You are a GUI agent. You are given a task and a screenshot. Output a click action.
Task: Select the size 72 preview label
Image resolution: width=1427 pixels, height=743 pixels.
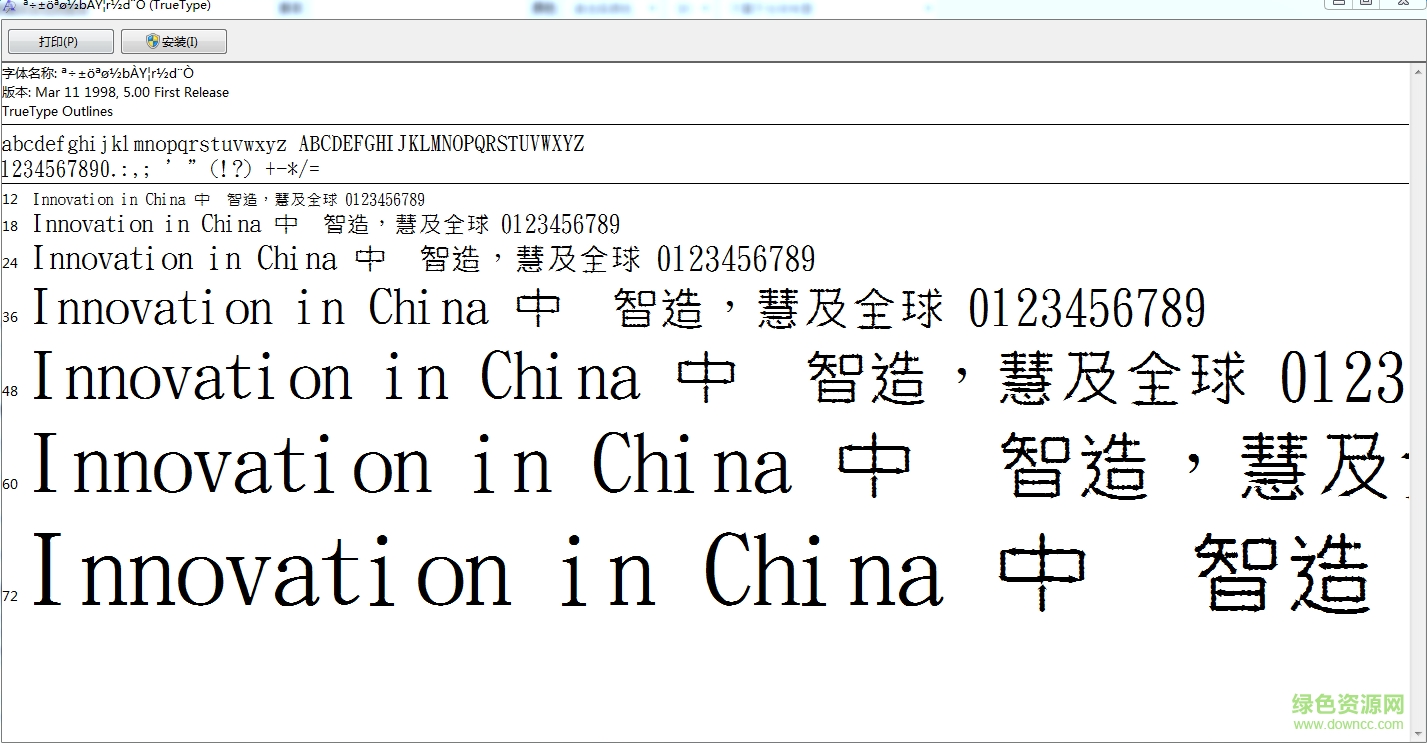coord(10,595)
